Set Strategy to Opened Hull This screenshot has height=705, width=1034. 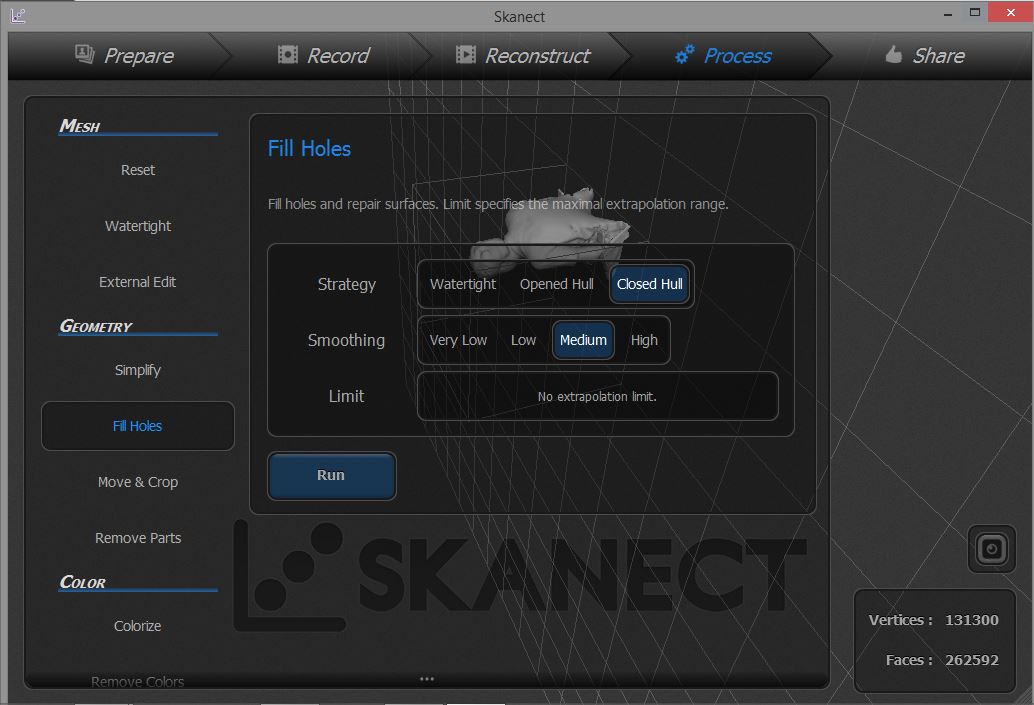(x=557, y=284)
